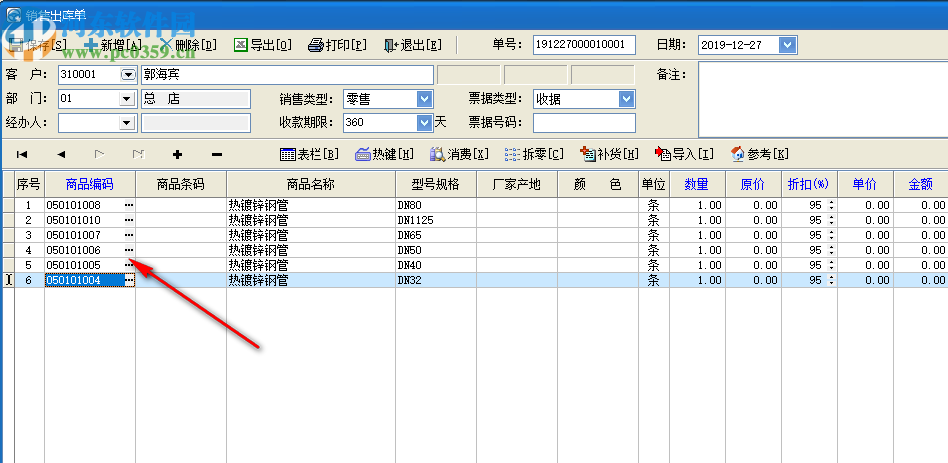Expand the 收款期限 payment term dropdown
This screenshot has width=948, height=463.
click(424, 123)
